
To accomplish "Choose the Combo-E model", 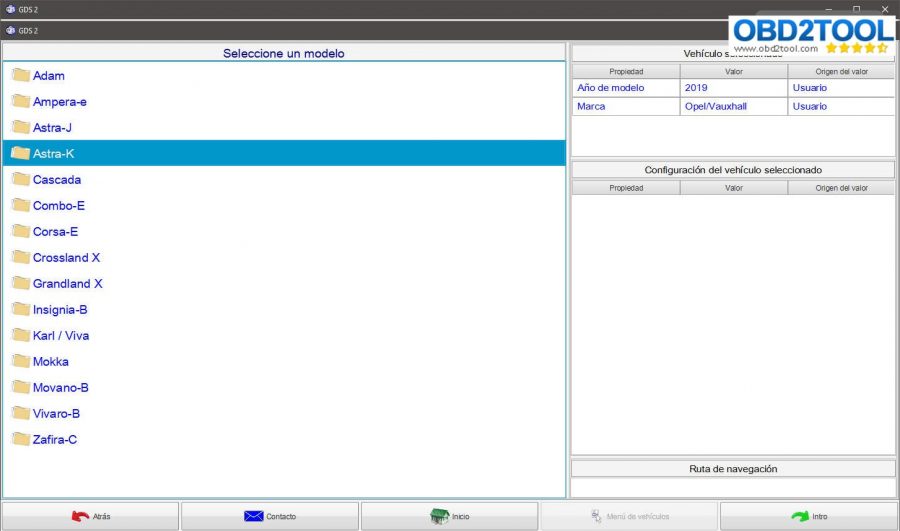I will pyautogui.click(x=59, y=206).
